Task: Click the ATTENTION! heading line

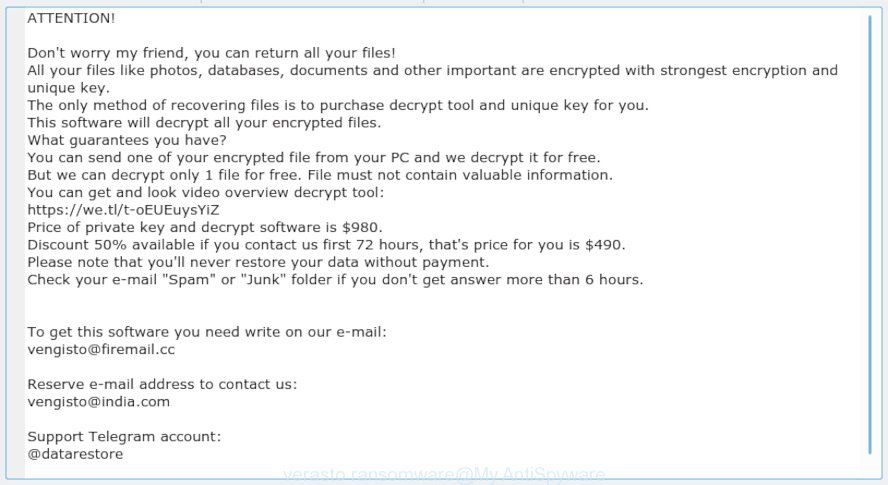Action: pyautogui.click(x=71, y=18)
